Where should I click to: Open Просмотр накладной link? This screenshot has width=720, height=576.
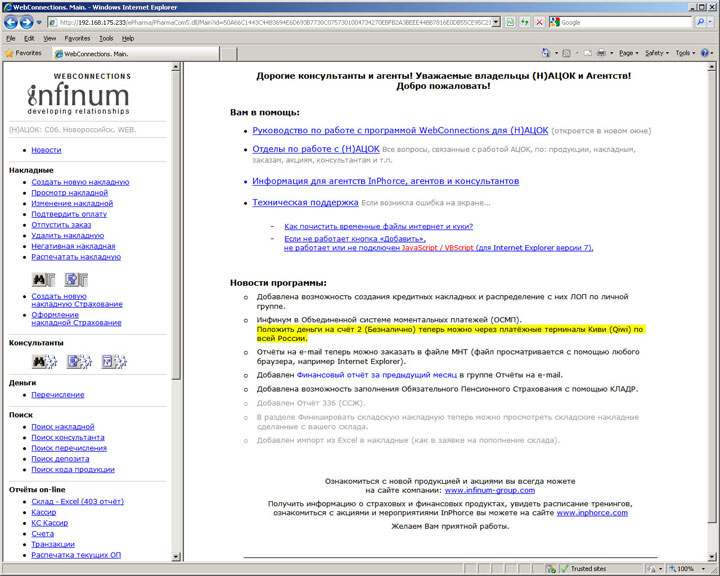point(69,192)
